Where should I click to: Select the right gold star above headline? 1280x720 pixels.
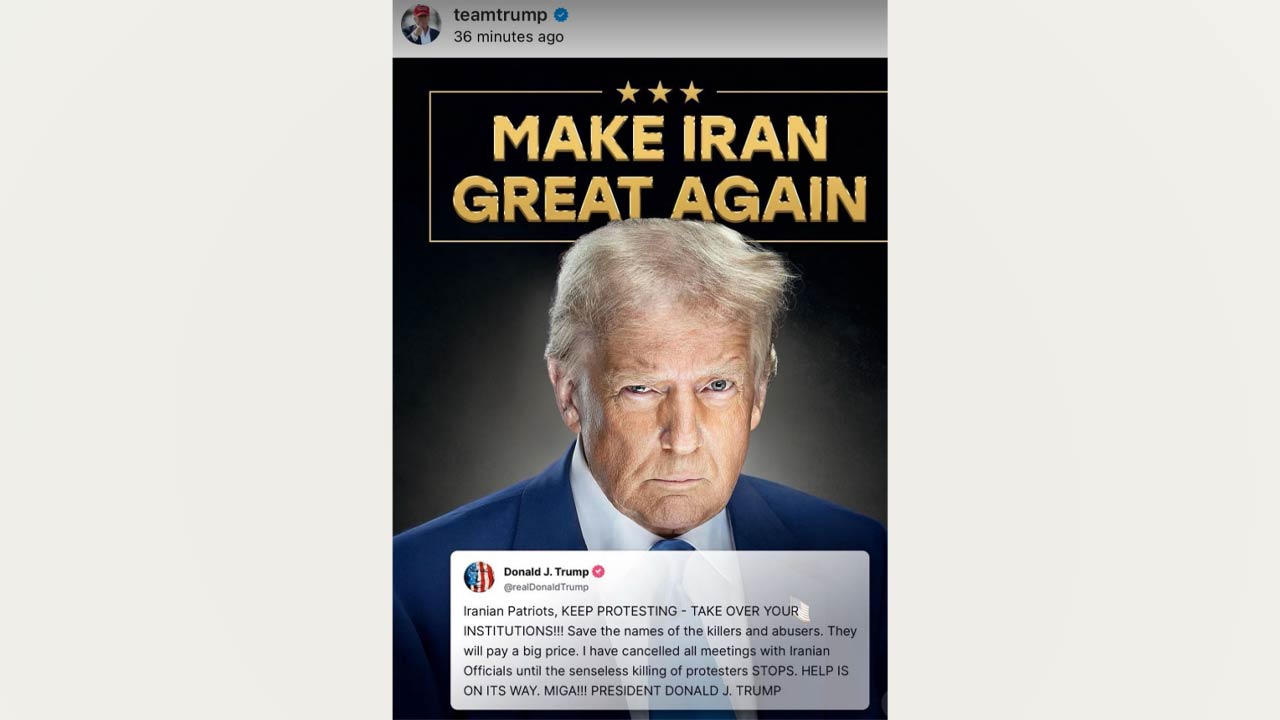point(692,92)
